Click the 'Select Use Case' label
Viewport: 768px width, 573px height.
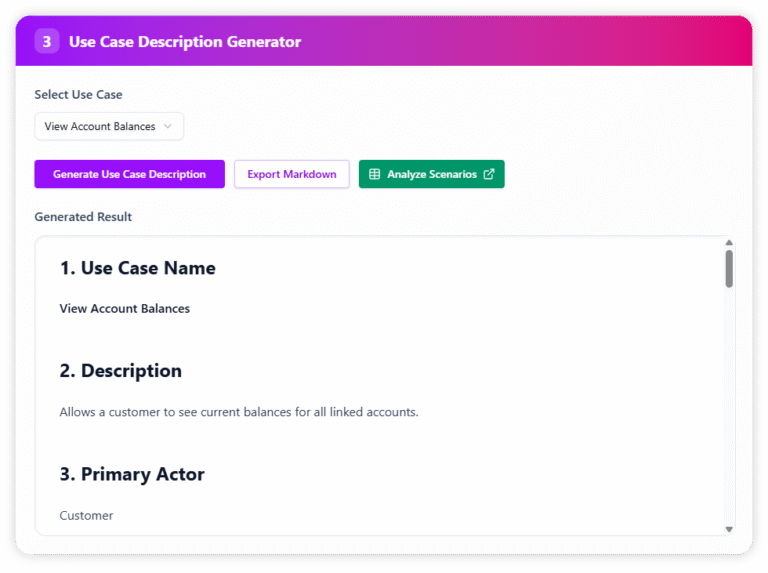78,95
